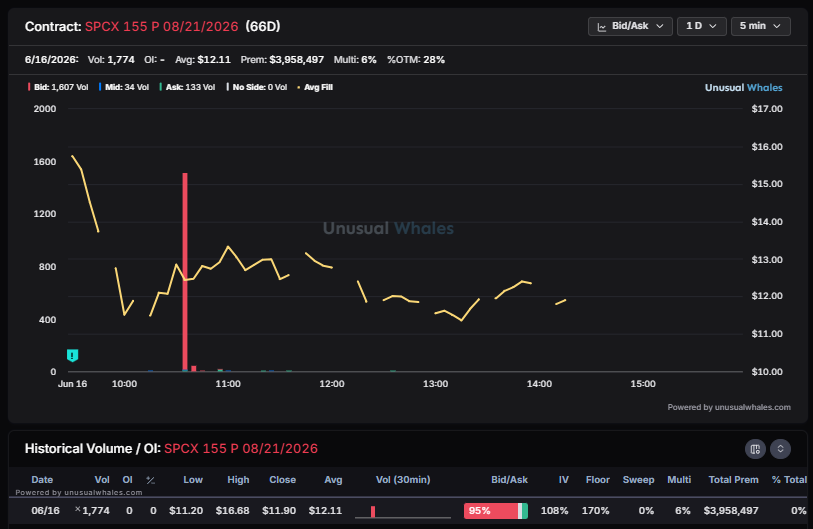
Task: Click the Historical Volume SPCX 155 P contract title
Action: 241,449
